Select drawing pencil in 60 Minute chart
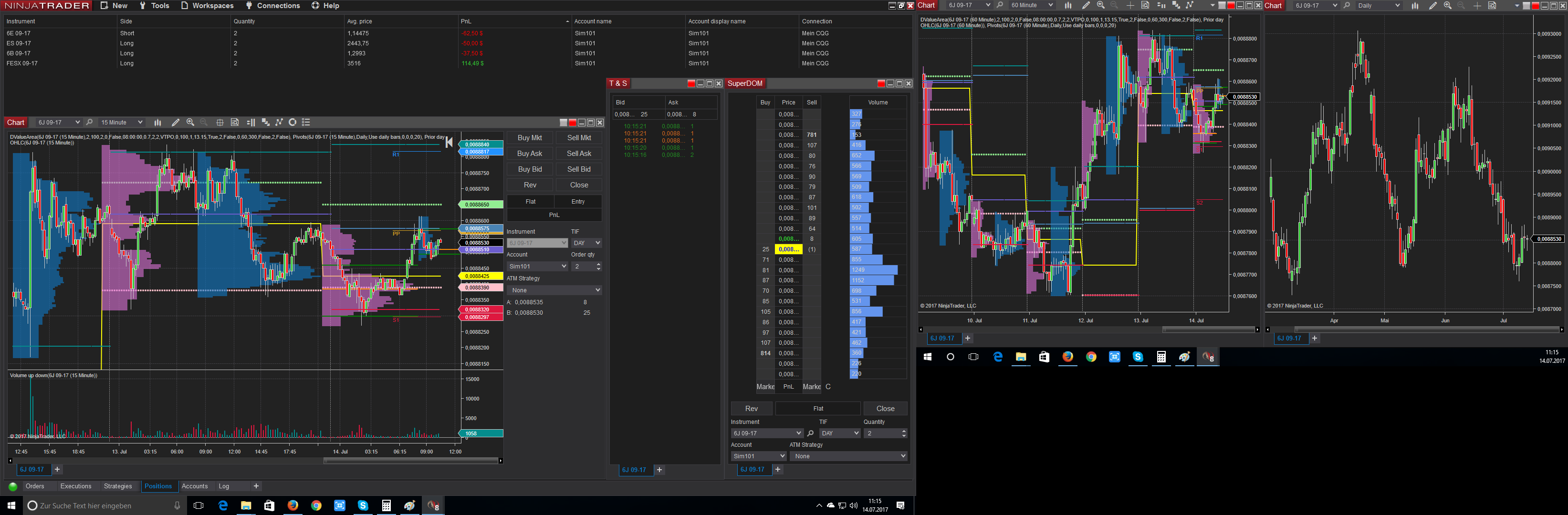 point(1085,5)
